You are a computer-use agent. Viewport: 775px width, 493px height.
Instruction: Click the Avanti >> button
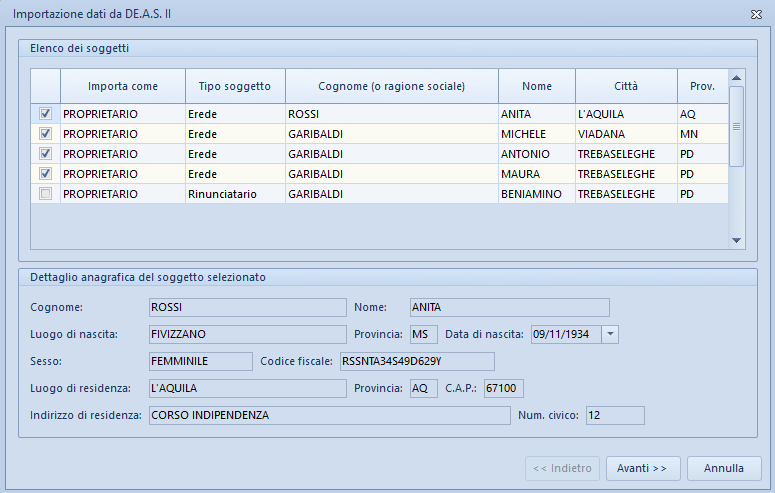click(642, 468)
